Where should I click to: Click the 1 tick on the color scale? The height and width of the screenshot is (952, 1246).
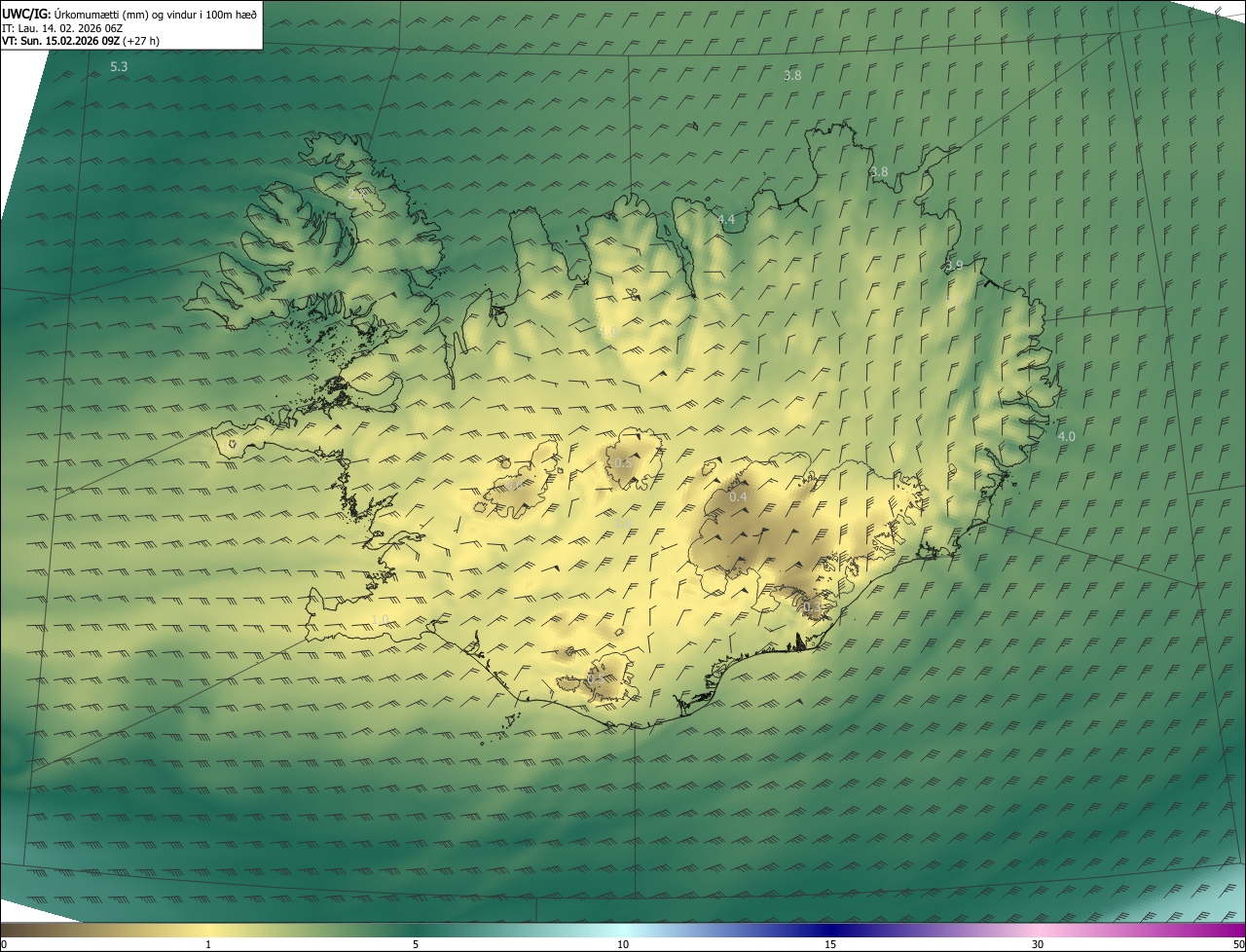click(208, 944)
